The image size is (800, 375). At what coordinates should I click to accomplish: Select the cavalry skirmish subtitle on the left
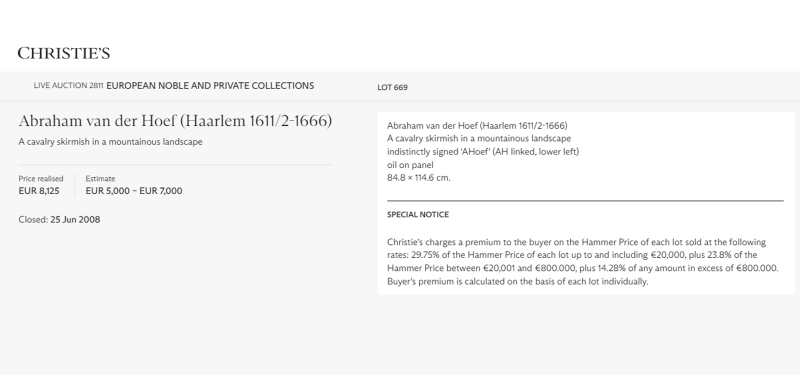pos(110,142)
